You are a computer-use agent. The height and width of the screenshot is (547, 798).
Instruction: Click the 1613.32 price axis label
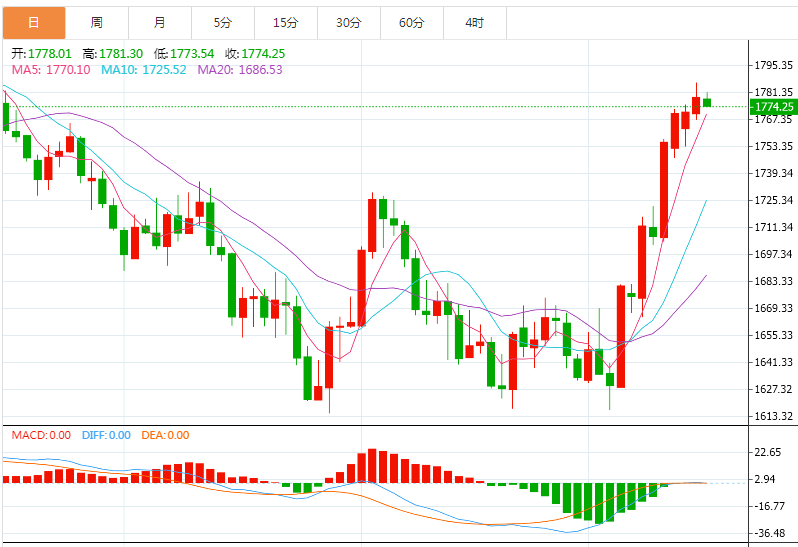coord(774,416)
